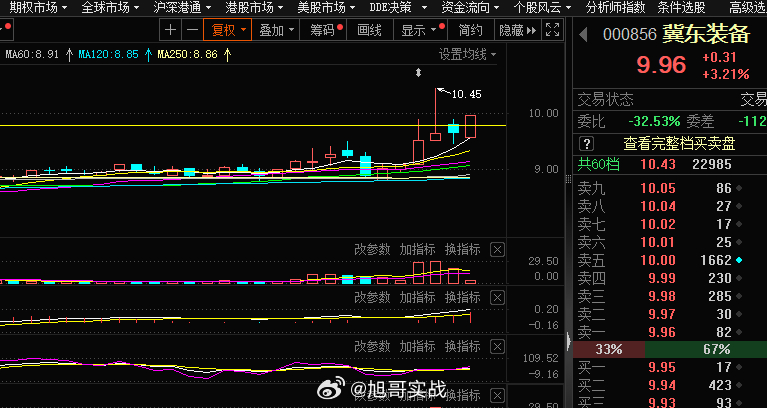Viewport: 767px width, 408px height.
Task: Click 改参数 in second indicator panel
Action: click(x=372, y=297)
